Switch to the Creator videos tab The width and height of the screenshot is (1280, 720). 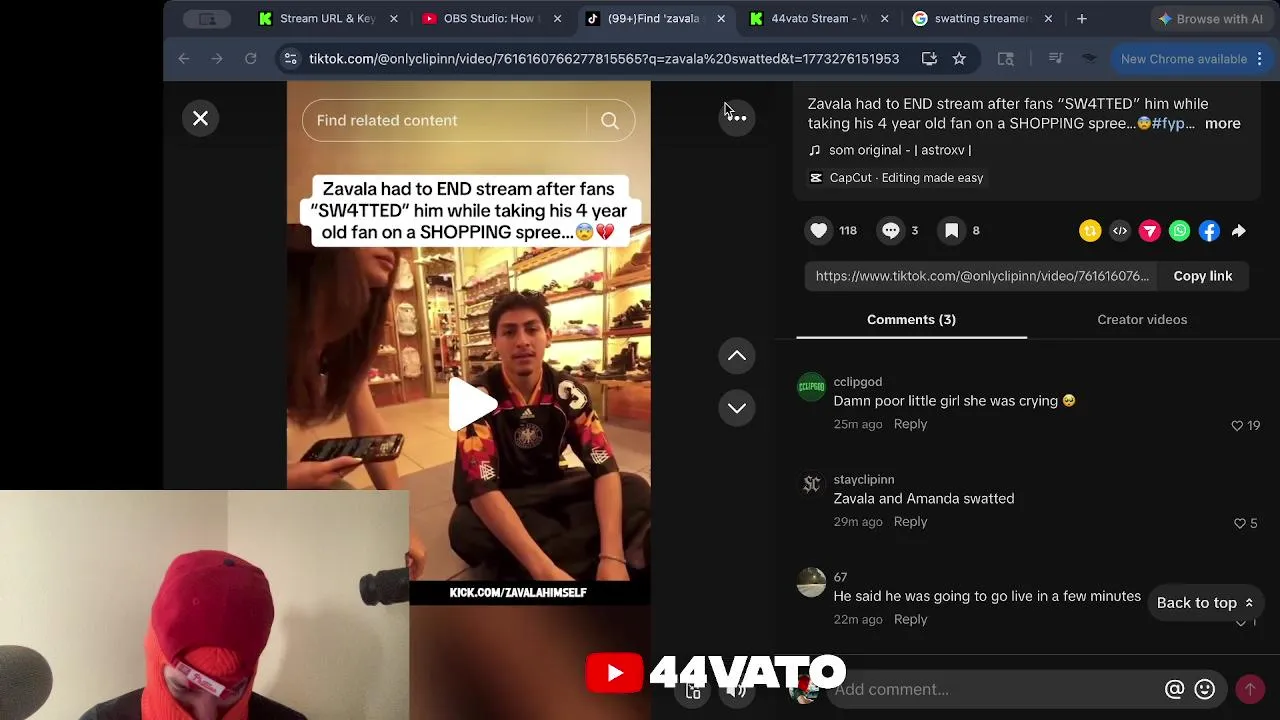point(1142,320)
